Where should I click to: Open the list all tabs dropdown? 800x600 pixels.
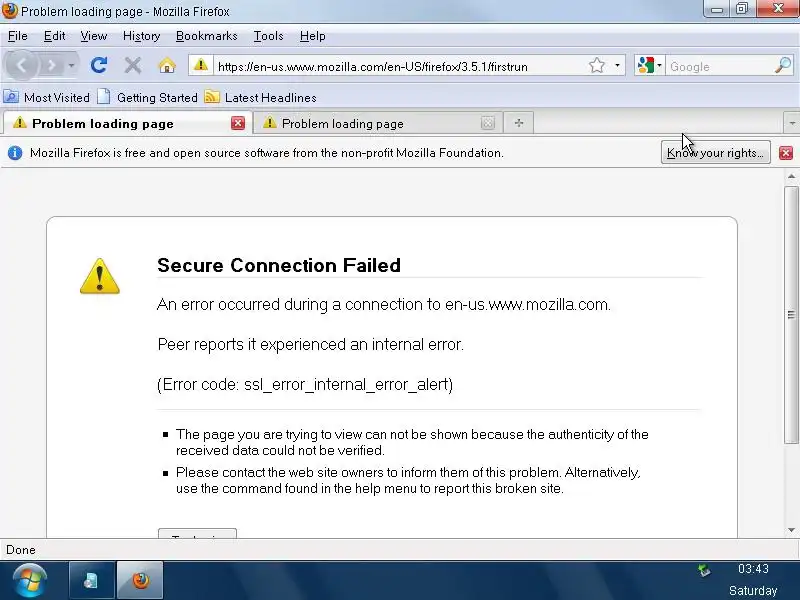[792, 123]
